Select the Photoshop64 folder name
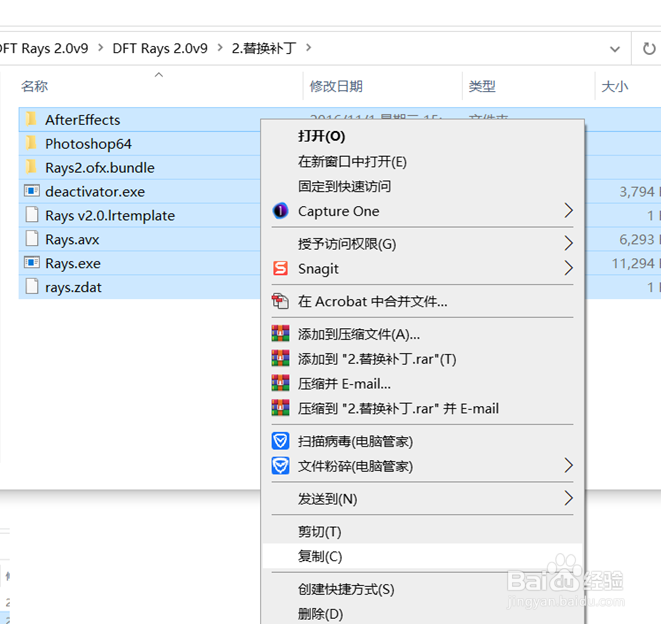 tap(88, 144)
